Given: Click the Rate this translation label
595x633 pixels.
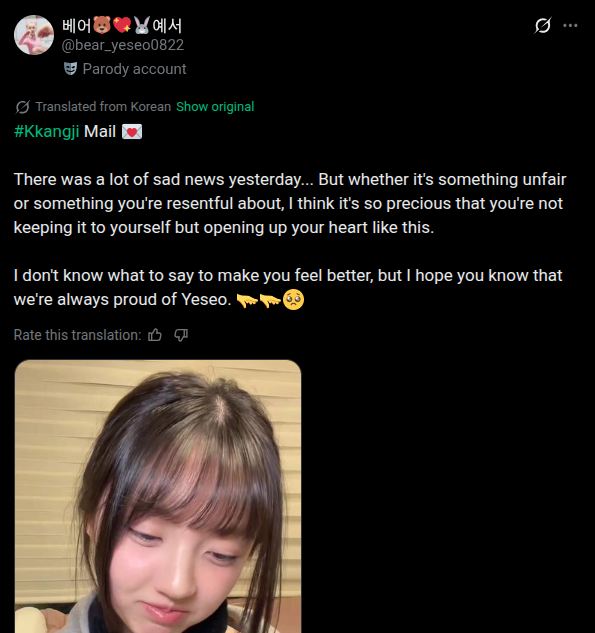Looking at the screenshot, I should point(78,335).
